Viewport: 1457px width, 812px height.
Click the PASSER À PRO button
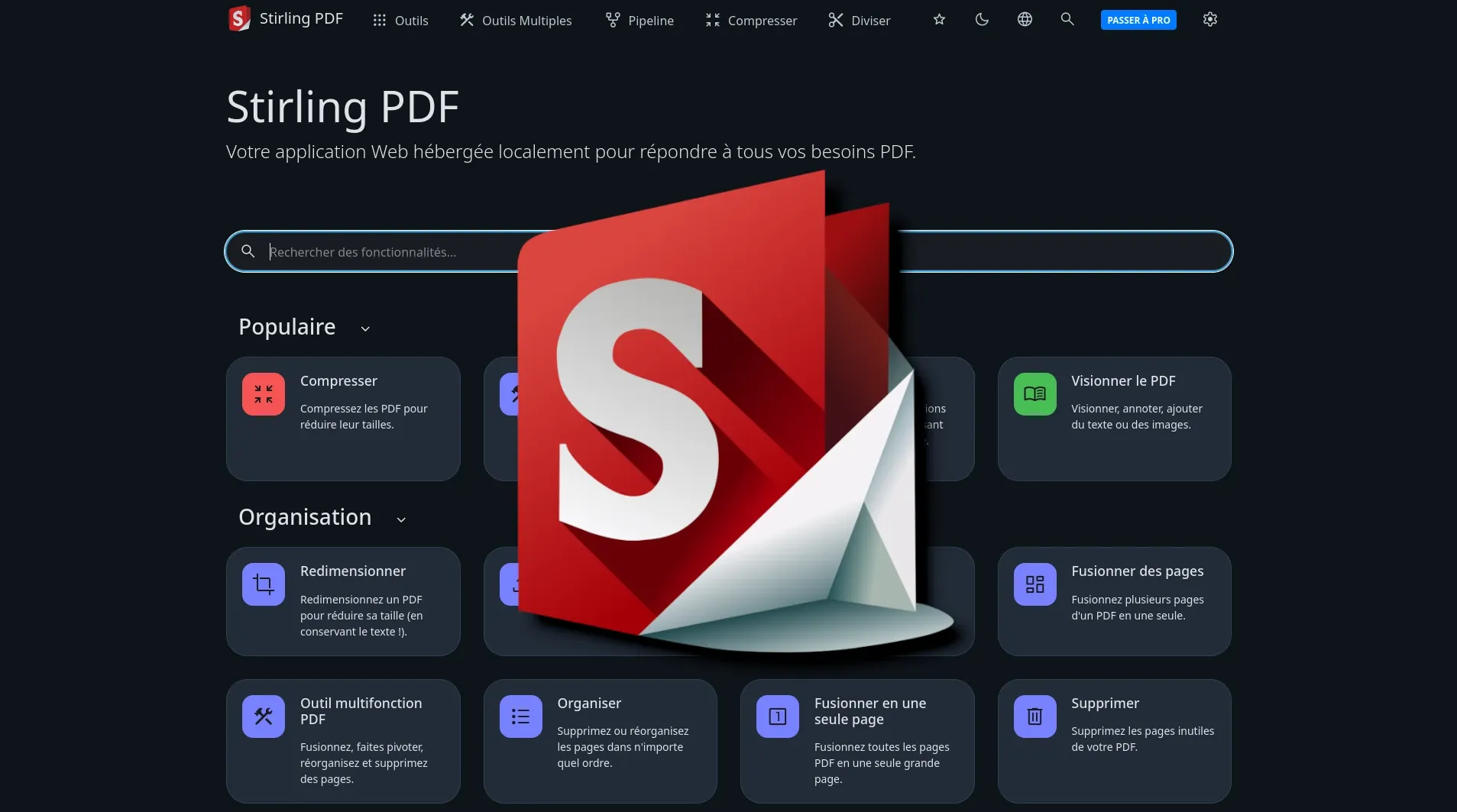pos(1138,19)
